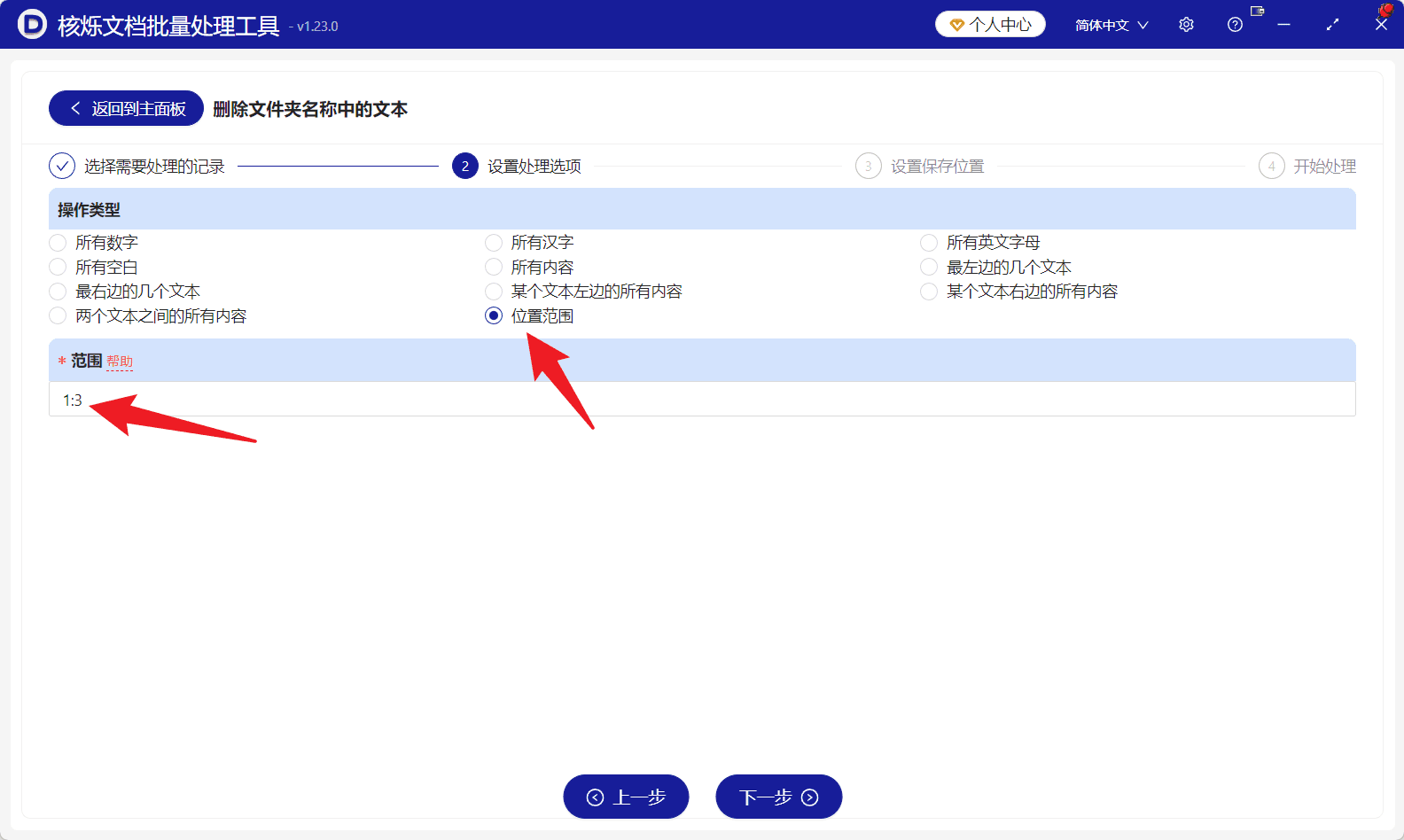Select step 选择需要处理的记录
1404x840 pixels.
(154, 167)
